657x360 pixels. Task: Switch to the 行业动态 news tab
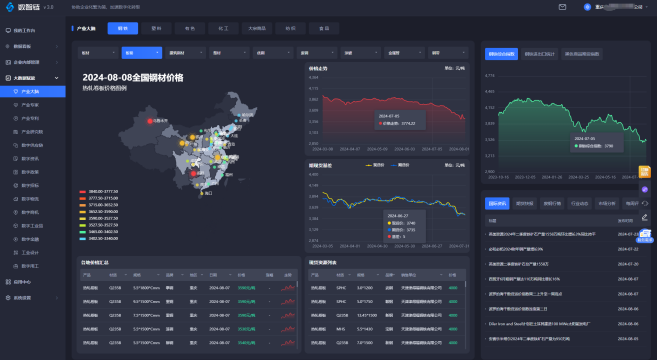pos(579,203)
